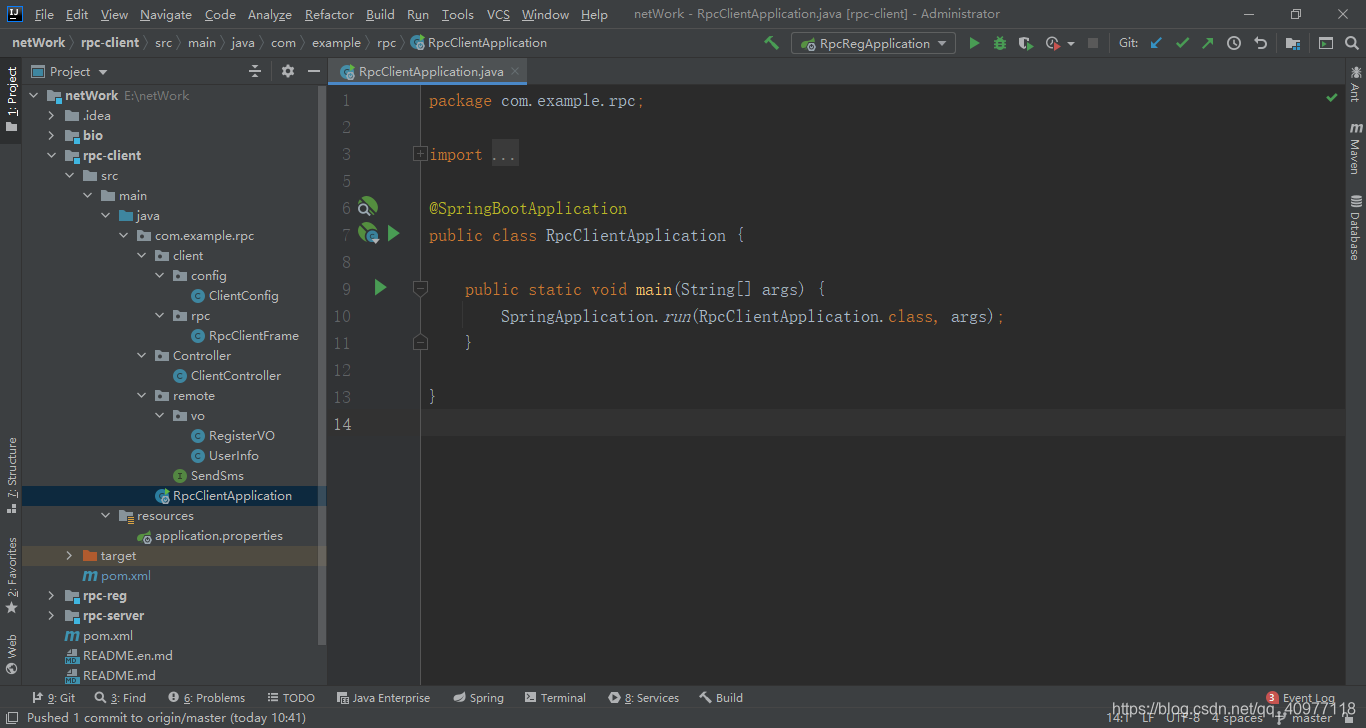
Task: Select the RpcClientApplication.java editor tab
Action: (430, 72)
